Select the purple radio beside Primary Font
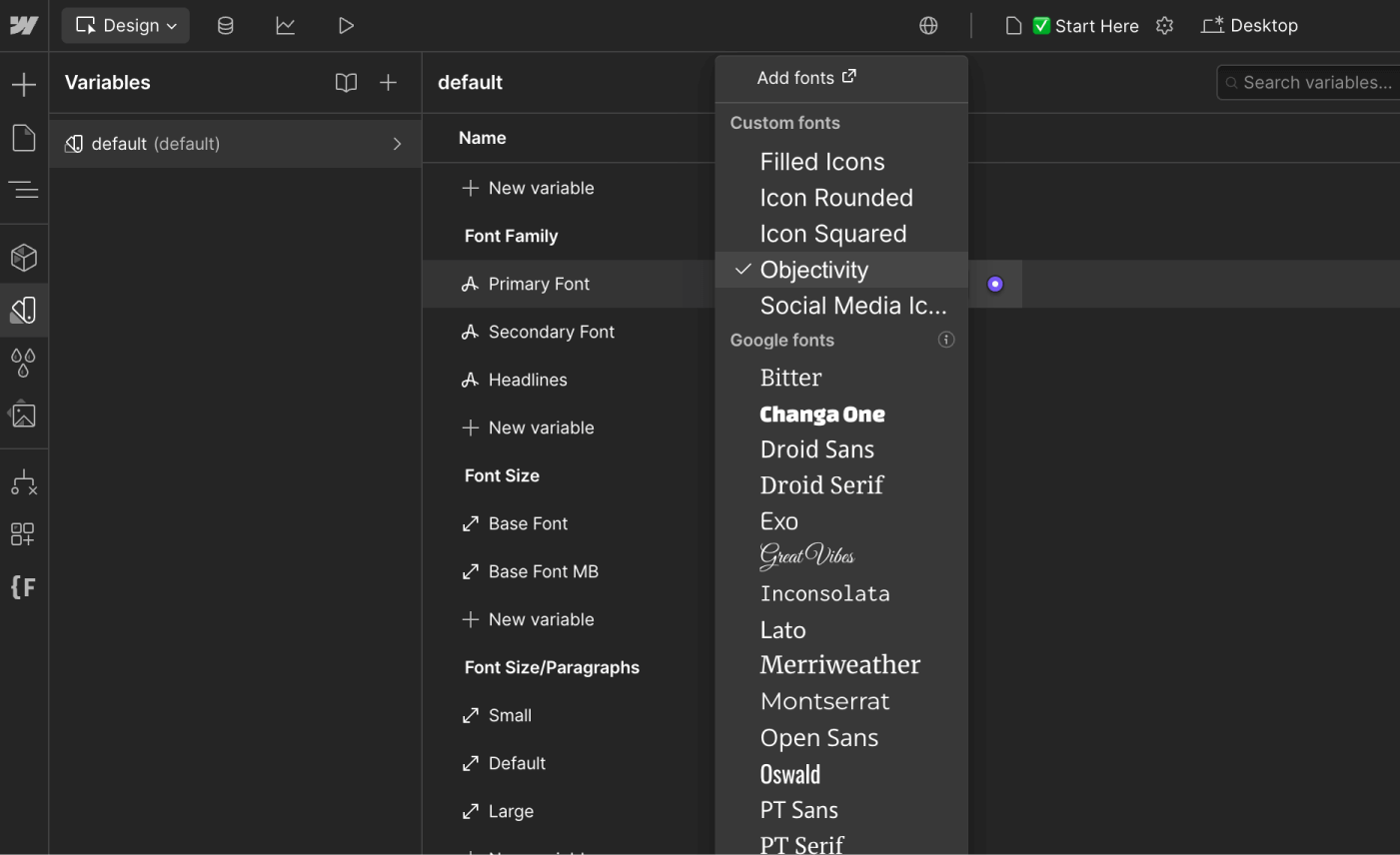 (994, 284)
